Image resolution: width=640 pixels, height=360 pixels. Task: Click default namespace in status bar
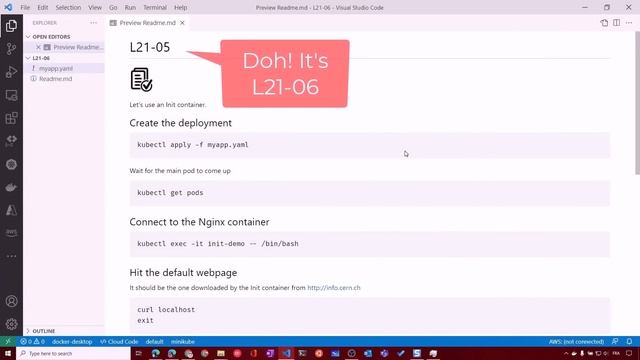(154, 342)
